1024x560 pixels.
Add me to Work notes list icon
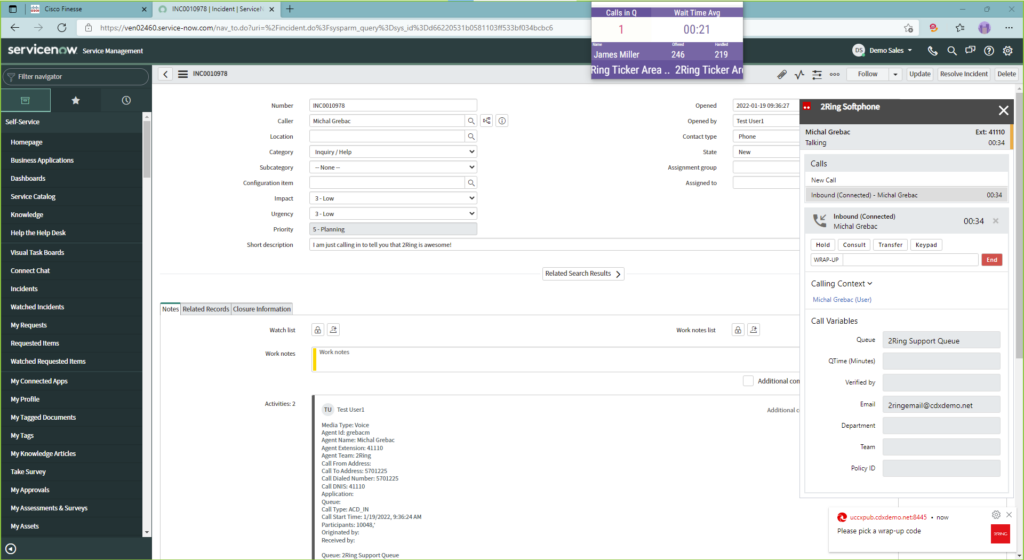(x=754, y=330)
